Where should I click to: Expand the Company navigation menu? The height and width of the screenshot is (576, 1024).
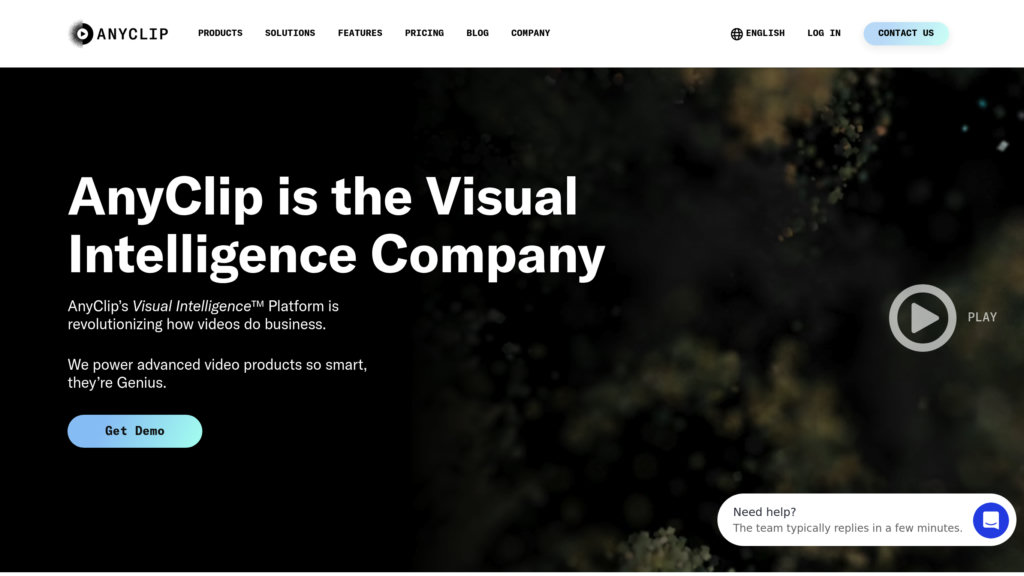pyautogui.click(x=530, y=33)
